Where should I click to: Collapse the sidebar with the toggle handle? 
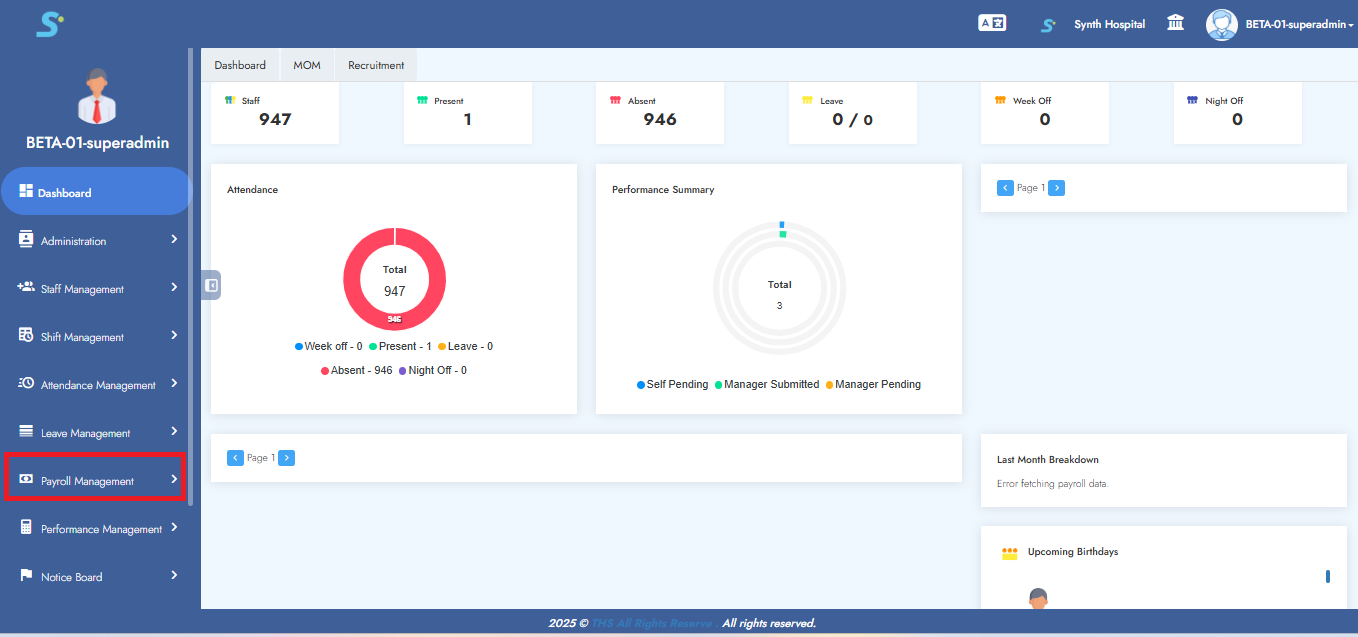click(x=211, y=285)
